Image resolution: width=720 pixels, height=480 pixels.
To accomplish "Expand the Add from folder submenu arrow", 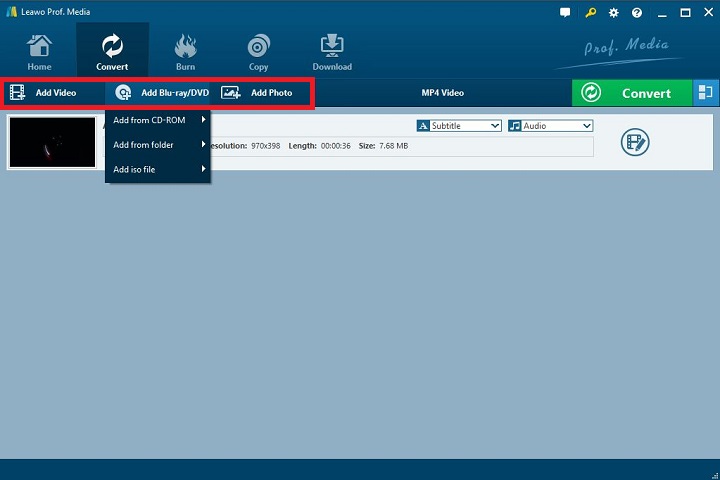I will 203,144.
